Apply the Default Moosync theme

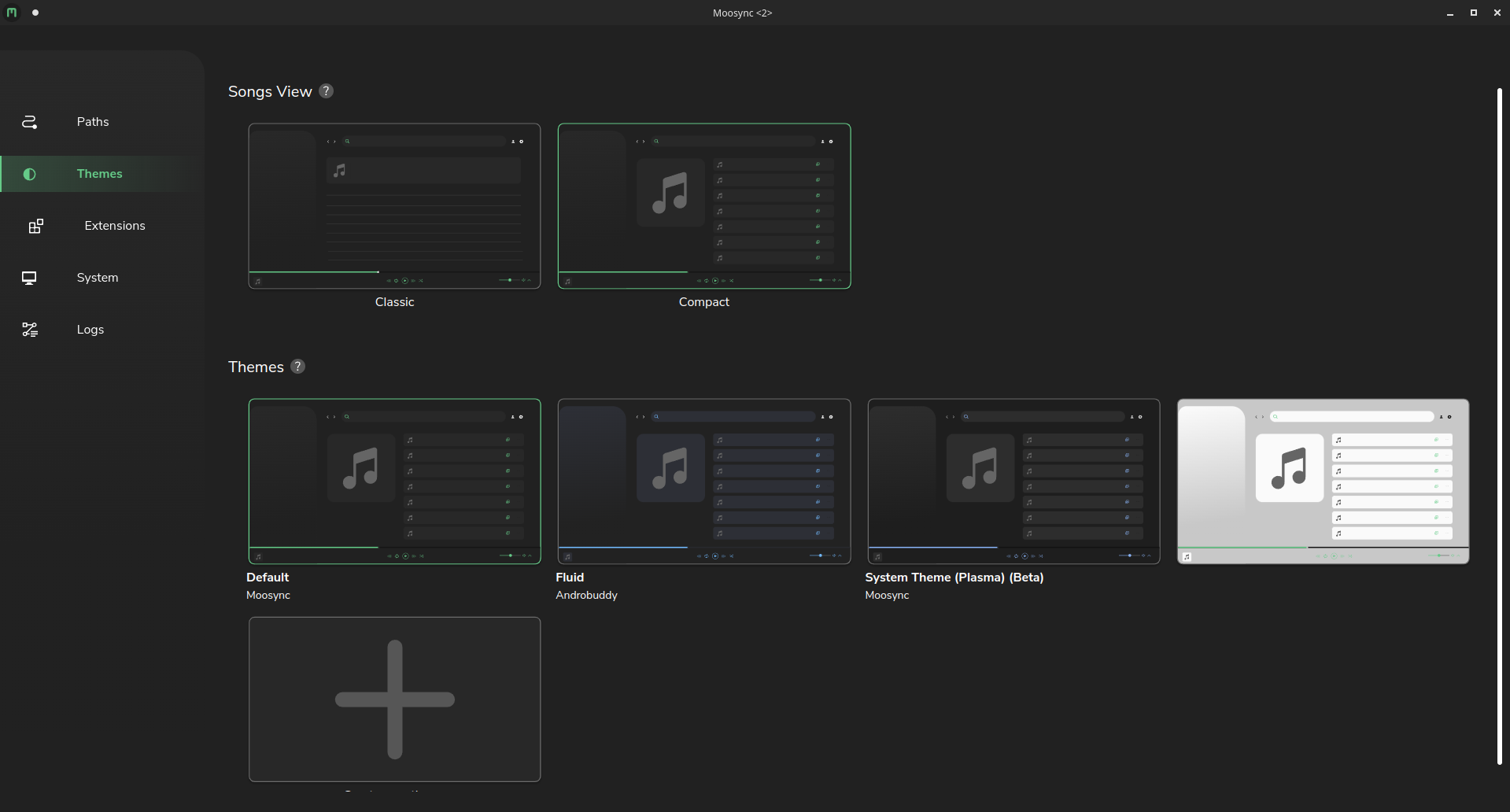(x=394, y=482)
